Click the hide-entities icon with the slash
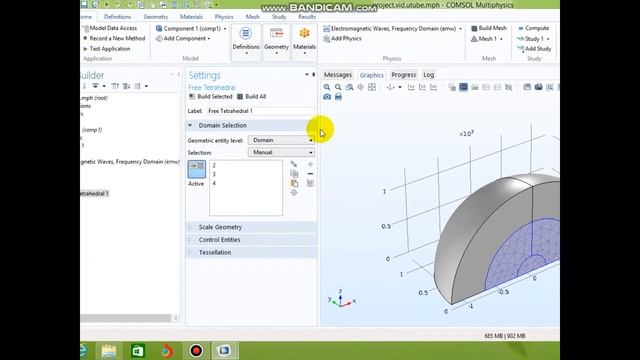Viewport: 640px width, 360px height. tap(509, 87)
